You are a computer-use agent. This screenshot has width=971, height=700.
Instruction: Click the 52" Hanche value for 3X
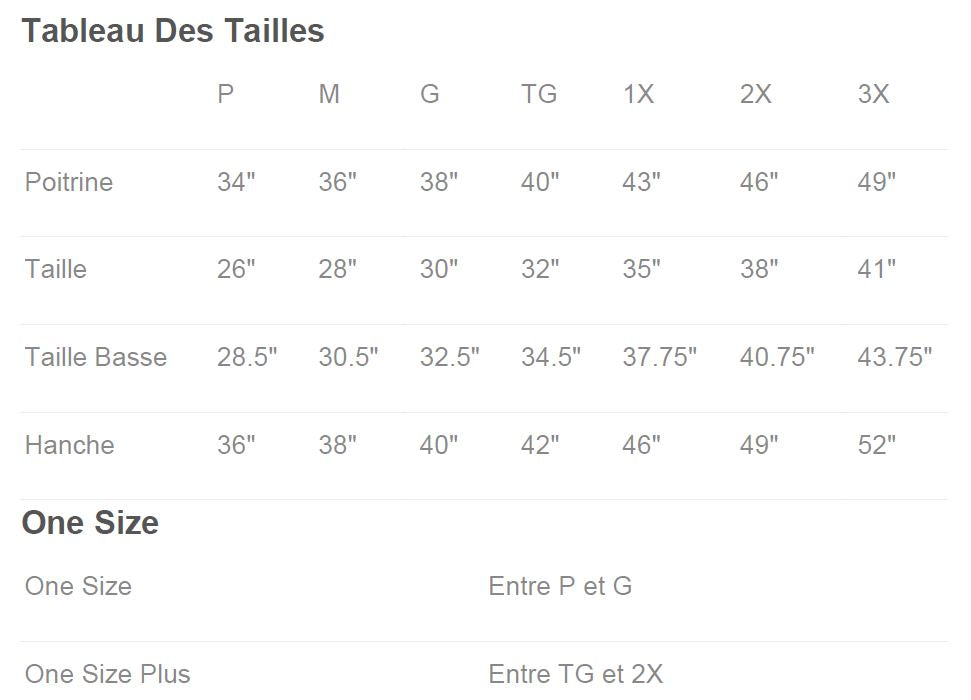click(876, 445)
